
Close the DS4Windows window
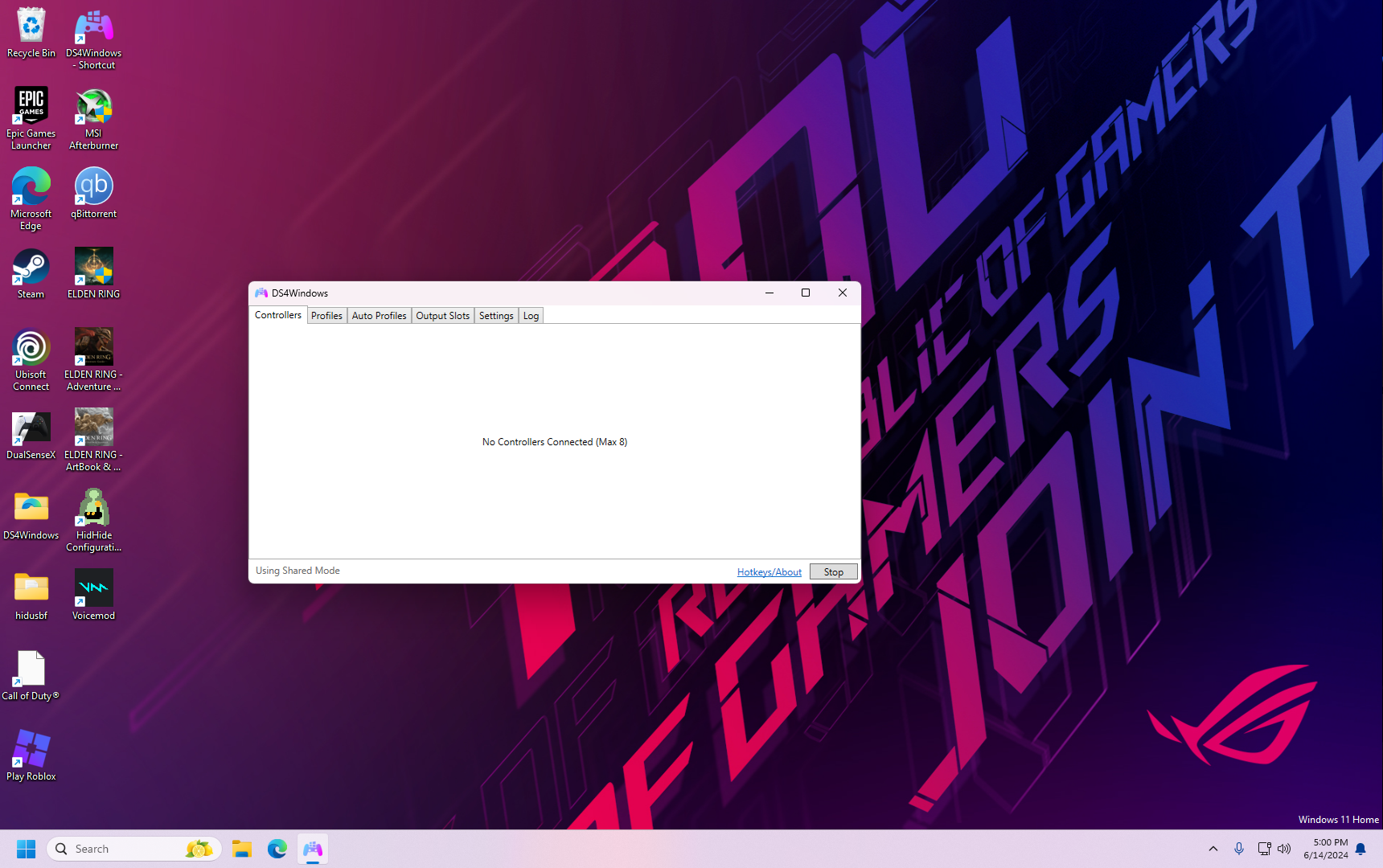tap(843, 293)
